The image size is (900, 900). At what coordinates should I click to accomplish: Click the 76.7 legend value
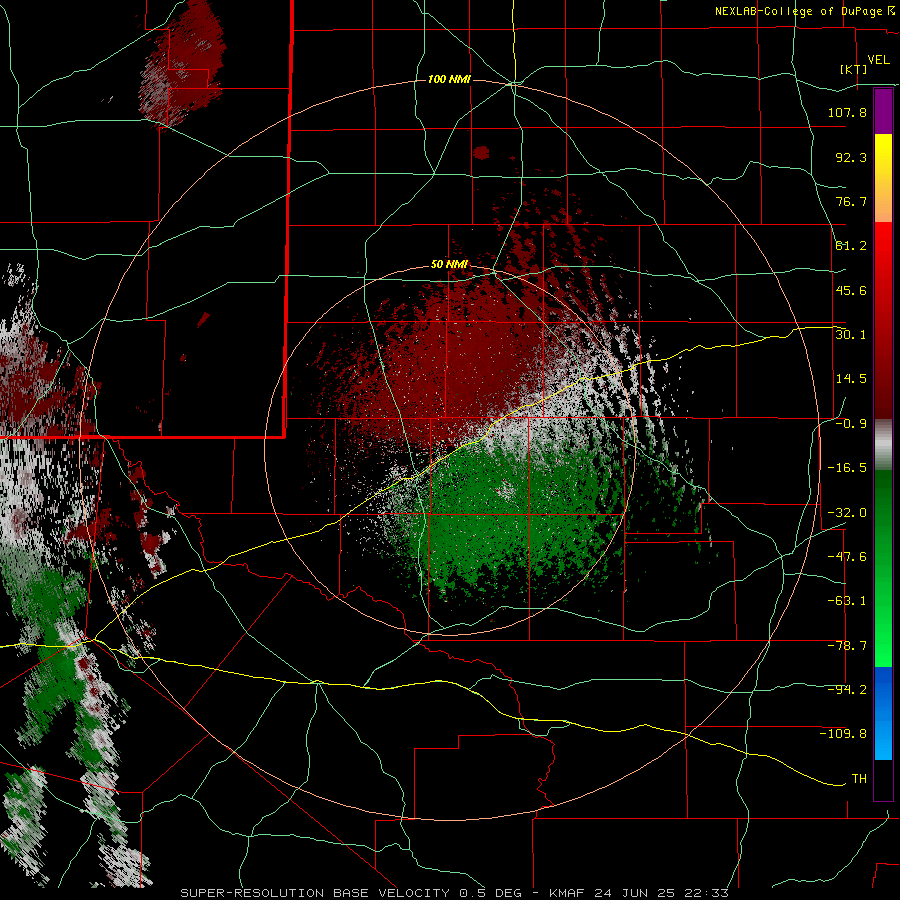pyautogui.click(x=851, y=201)
